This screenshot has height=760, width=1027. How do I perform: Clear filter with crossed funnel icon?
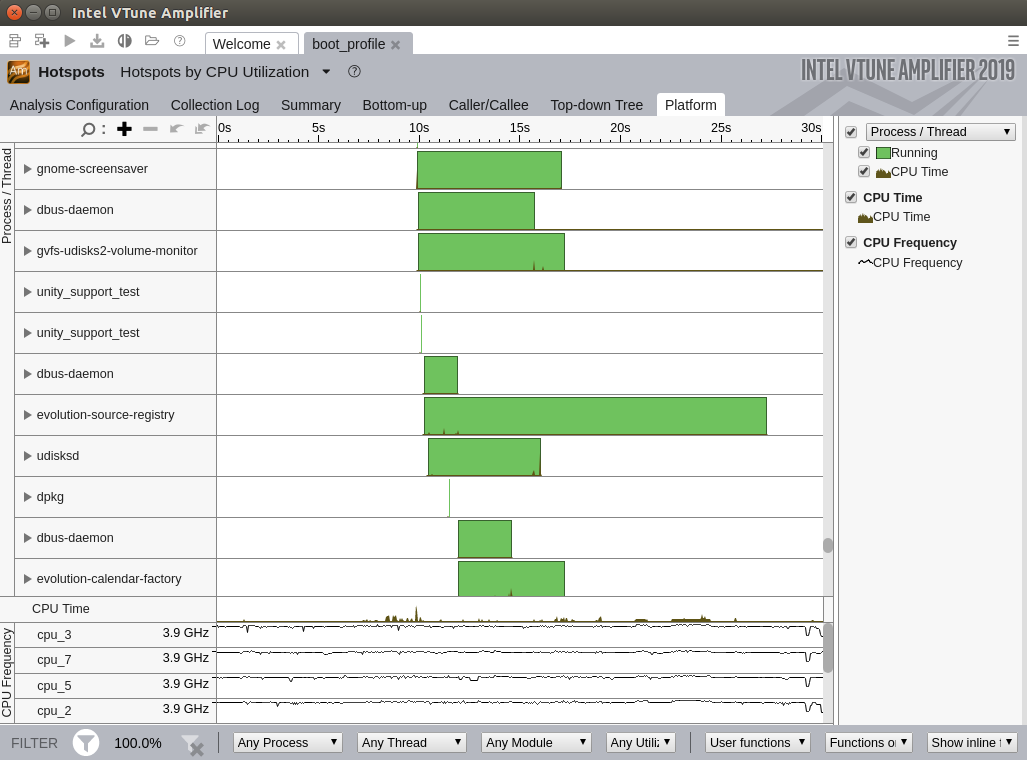point(191,744)
